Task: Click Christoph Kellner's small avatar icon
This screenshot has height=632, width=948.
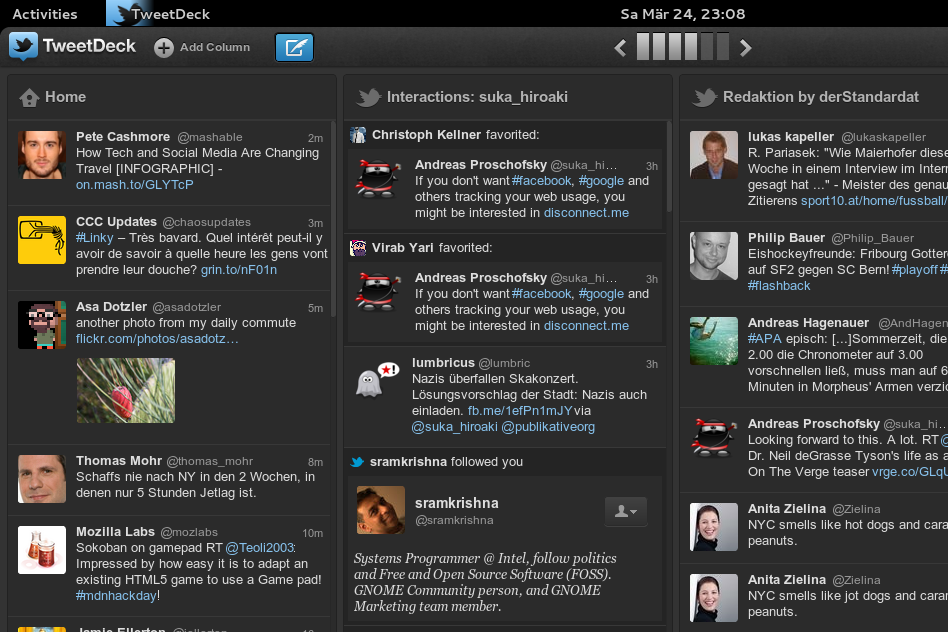Action: pyautogui.click(x=358, y=135)
